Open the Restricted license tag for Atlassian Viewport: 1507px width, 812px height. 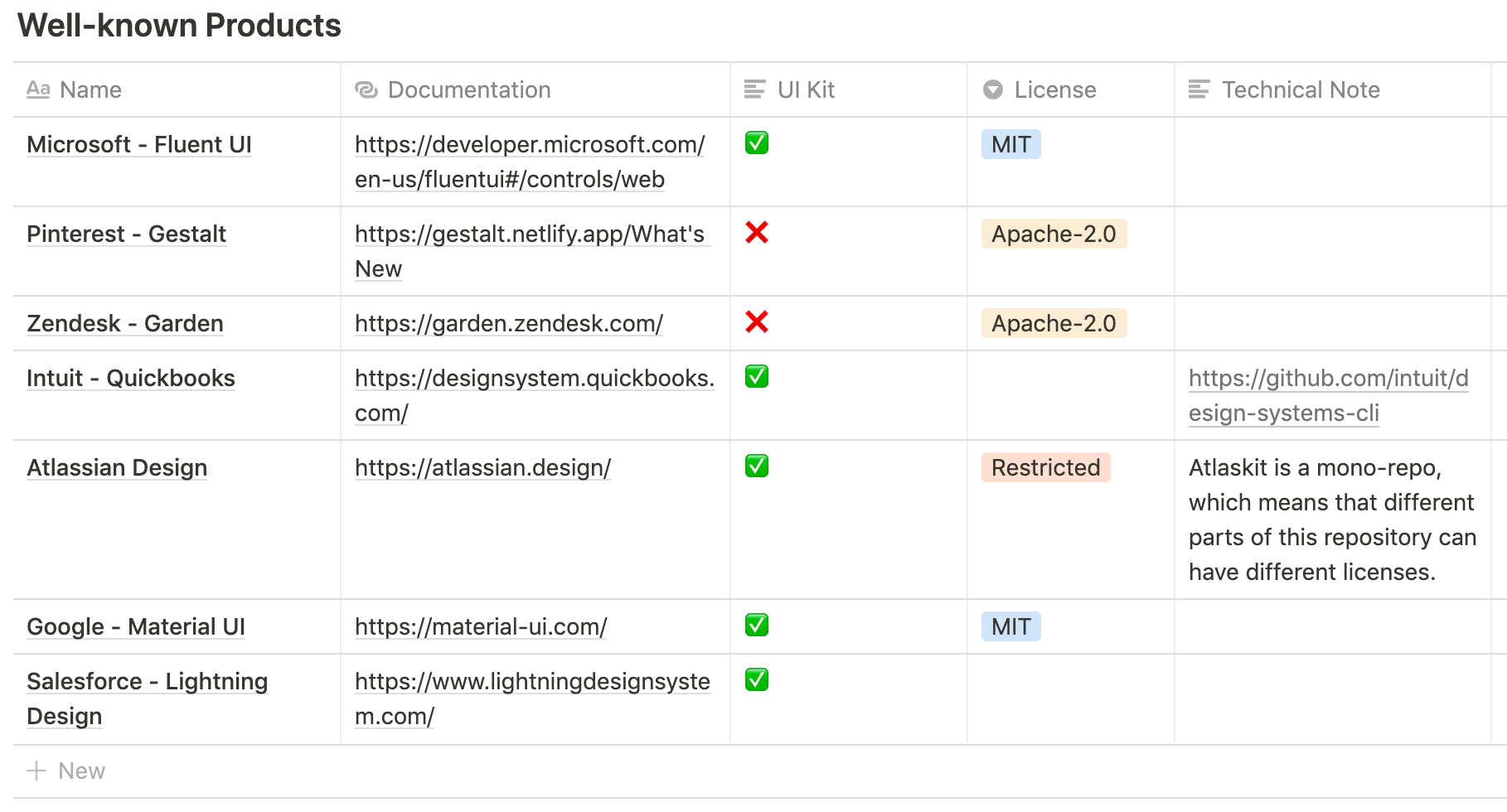point(1045,467)
